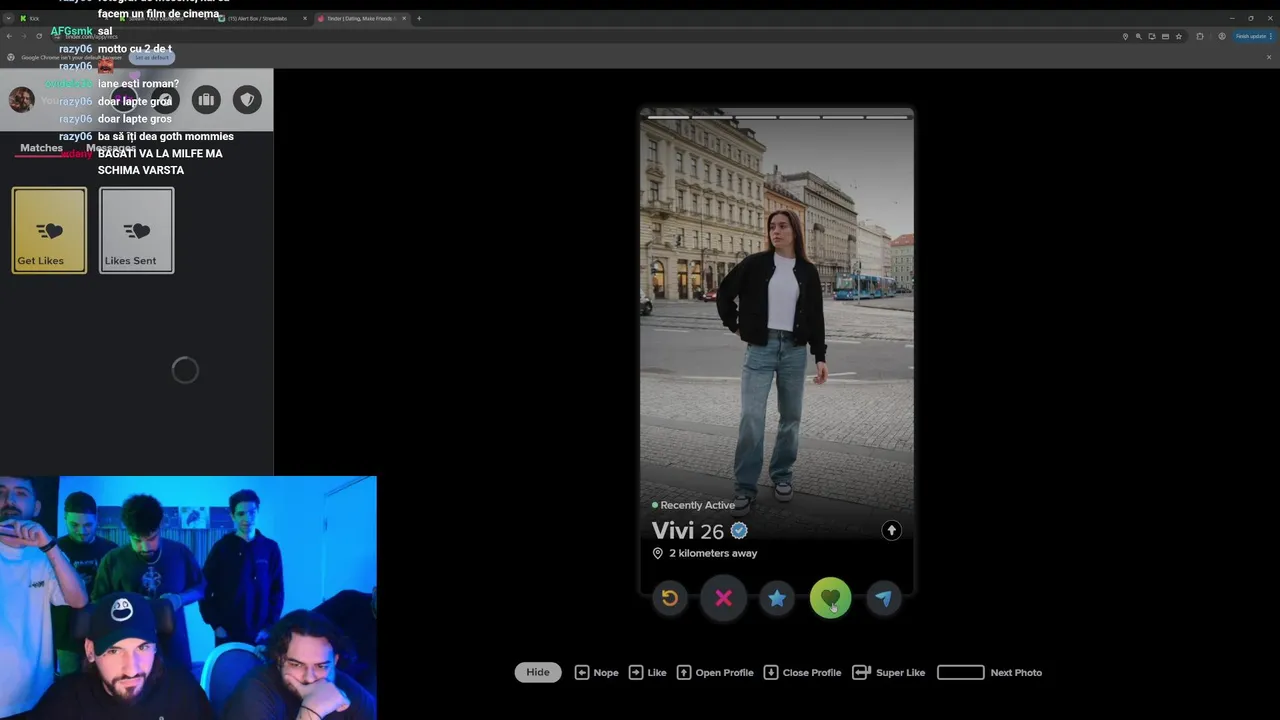Click the location permission icon in address bar

tap(1125, 36)
